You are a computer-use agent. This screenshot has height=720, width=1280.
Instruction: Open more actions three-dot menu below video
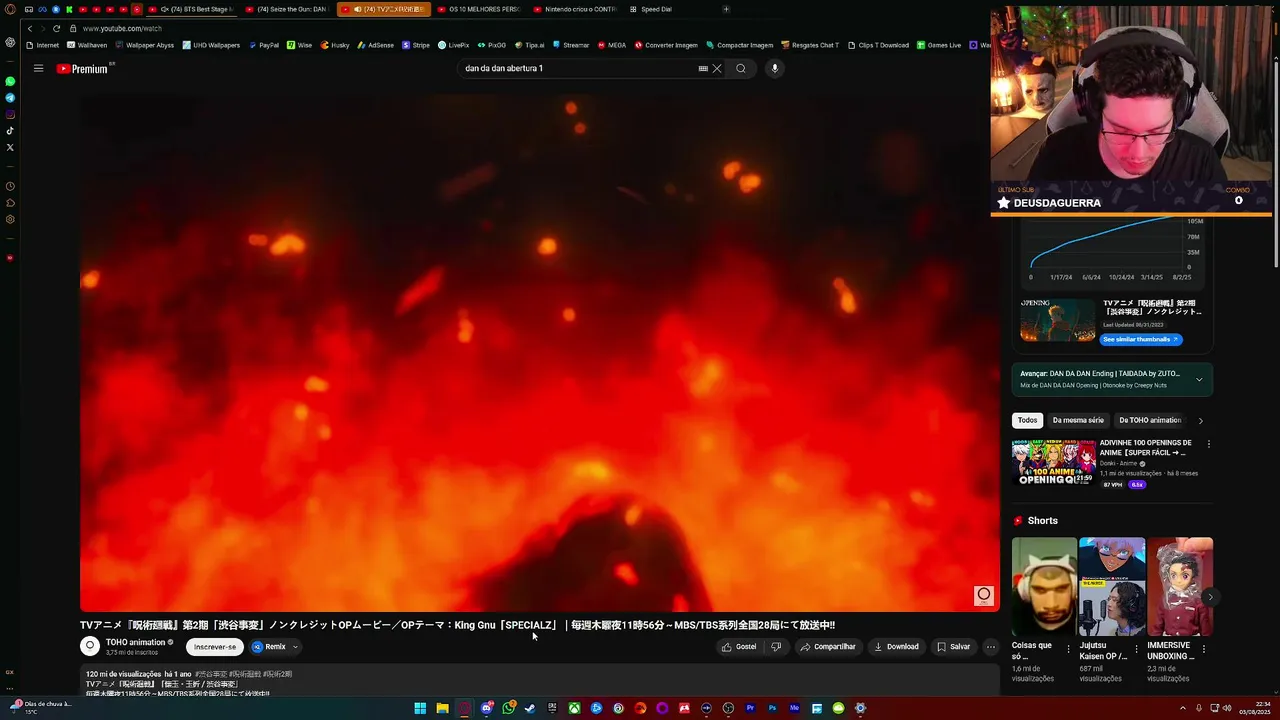[991, 647]
